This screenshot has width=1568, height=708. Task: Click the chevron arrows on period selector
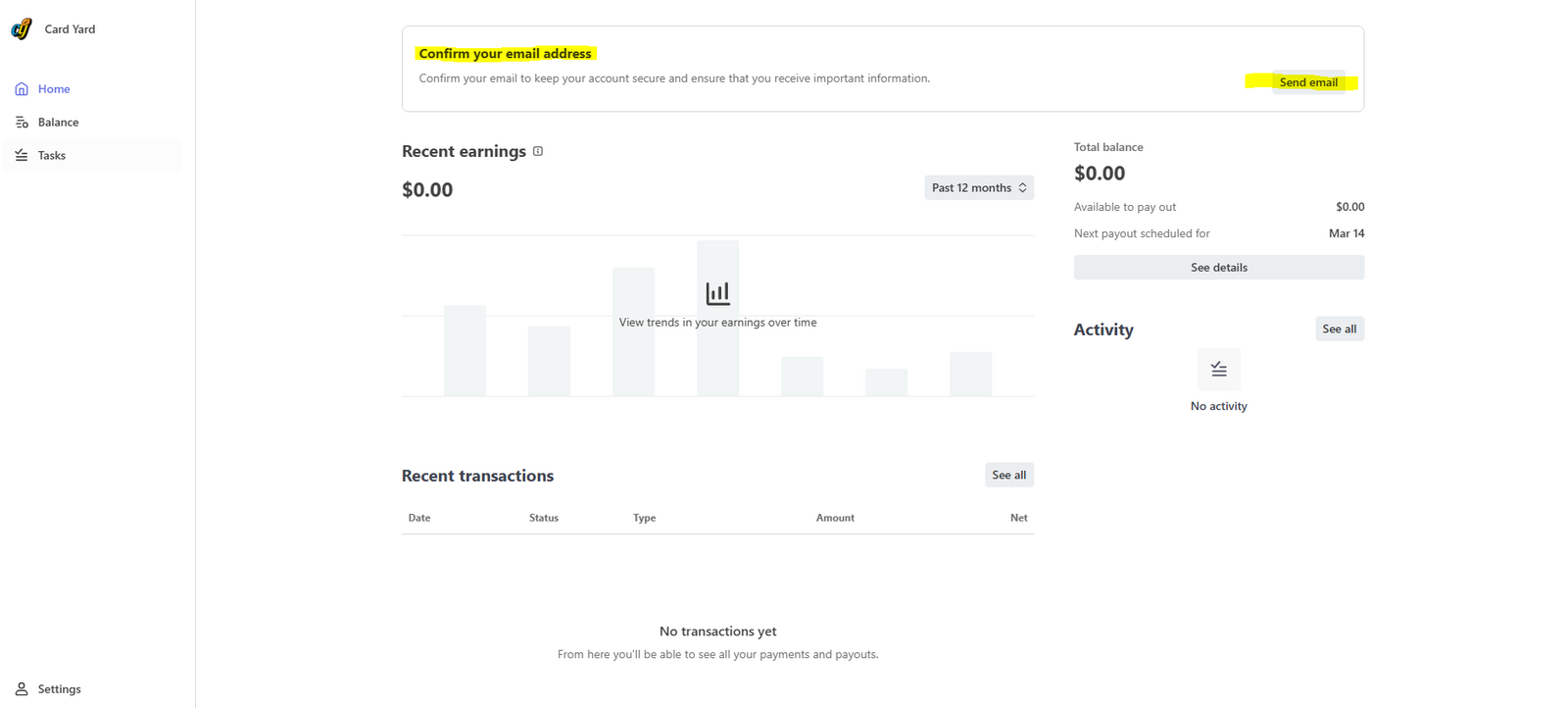pos(1022,187)
